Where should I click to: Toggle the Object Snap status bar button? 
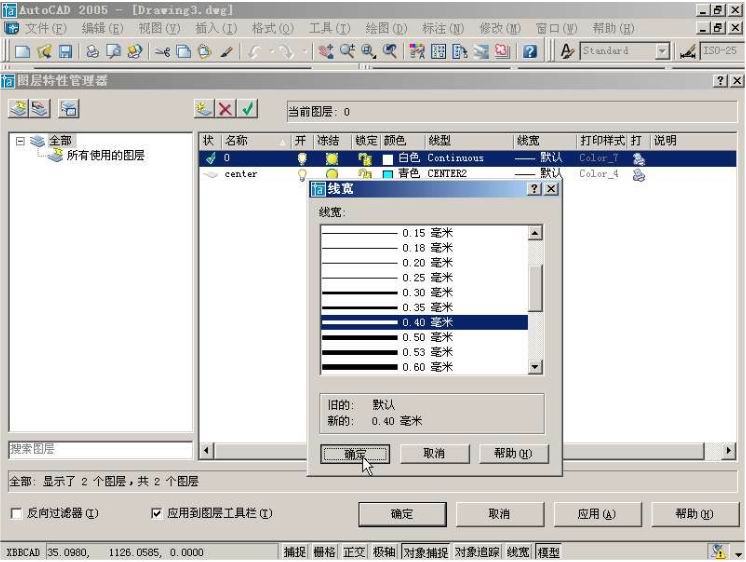coord(425,552)
